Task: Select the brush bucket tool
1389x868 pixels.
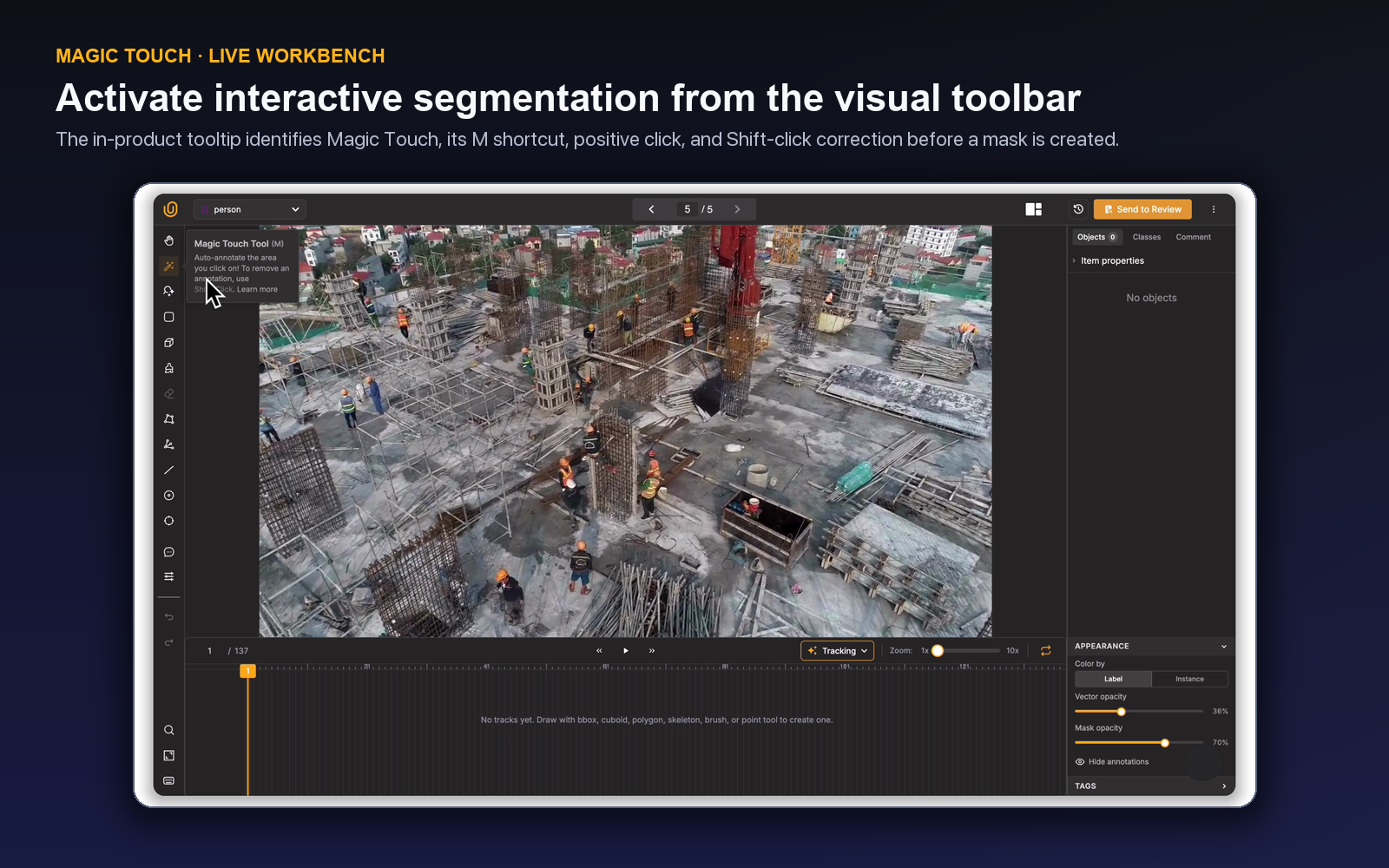Action: point(169,368)
